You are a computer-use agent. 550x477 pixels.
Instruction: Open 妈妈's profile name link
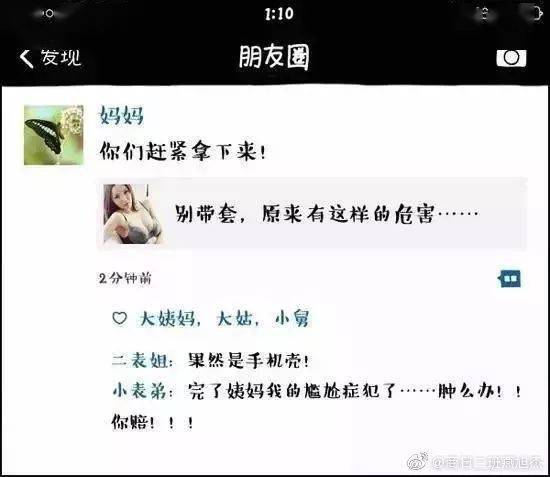point(121,115)
